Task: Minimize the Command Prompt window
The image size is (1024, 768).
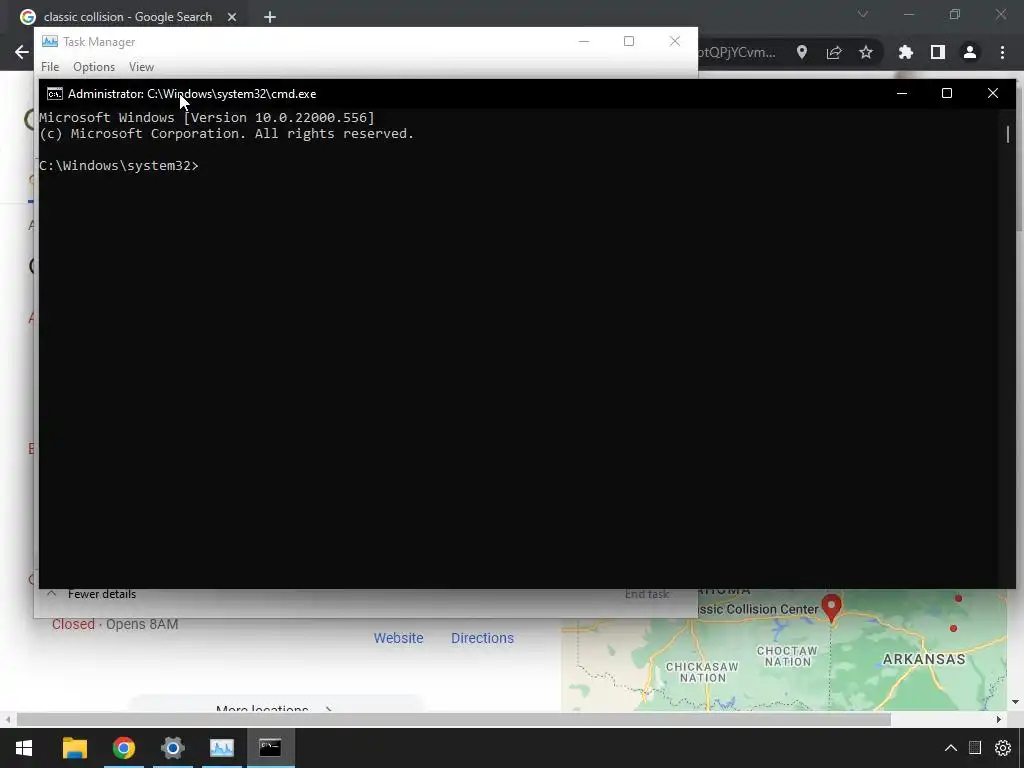Action: (902, 93)
